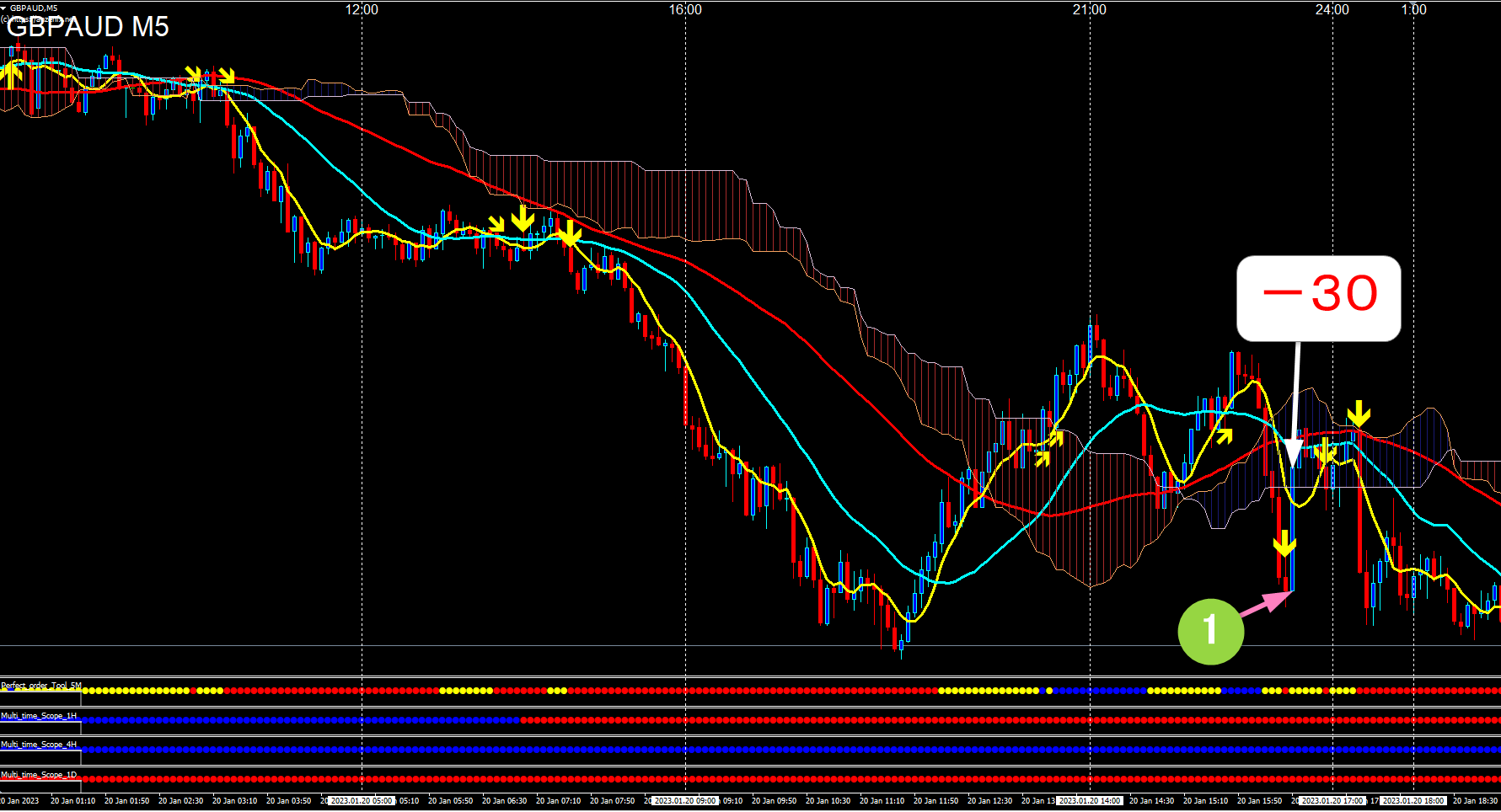Click the highlighted 2023.01.20 18:00 date label

pyautogui.click(x=1413, y=801)
